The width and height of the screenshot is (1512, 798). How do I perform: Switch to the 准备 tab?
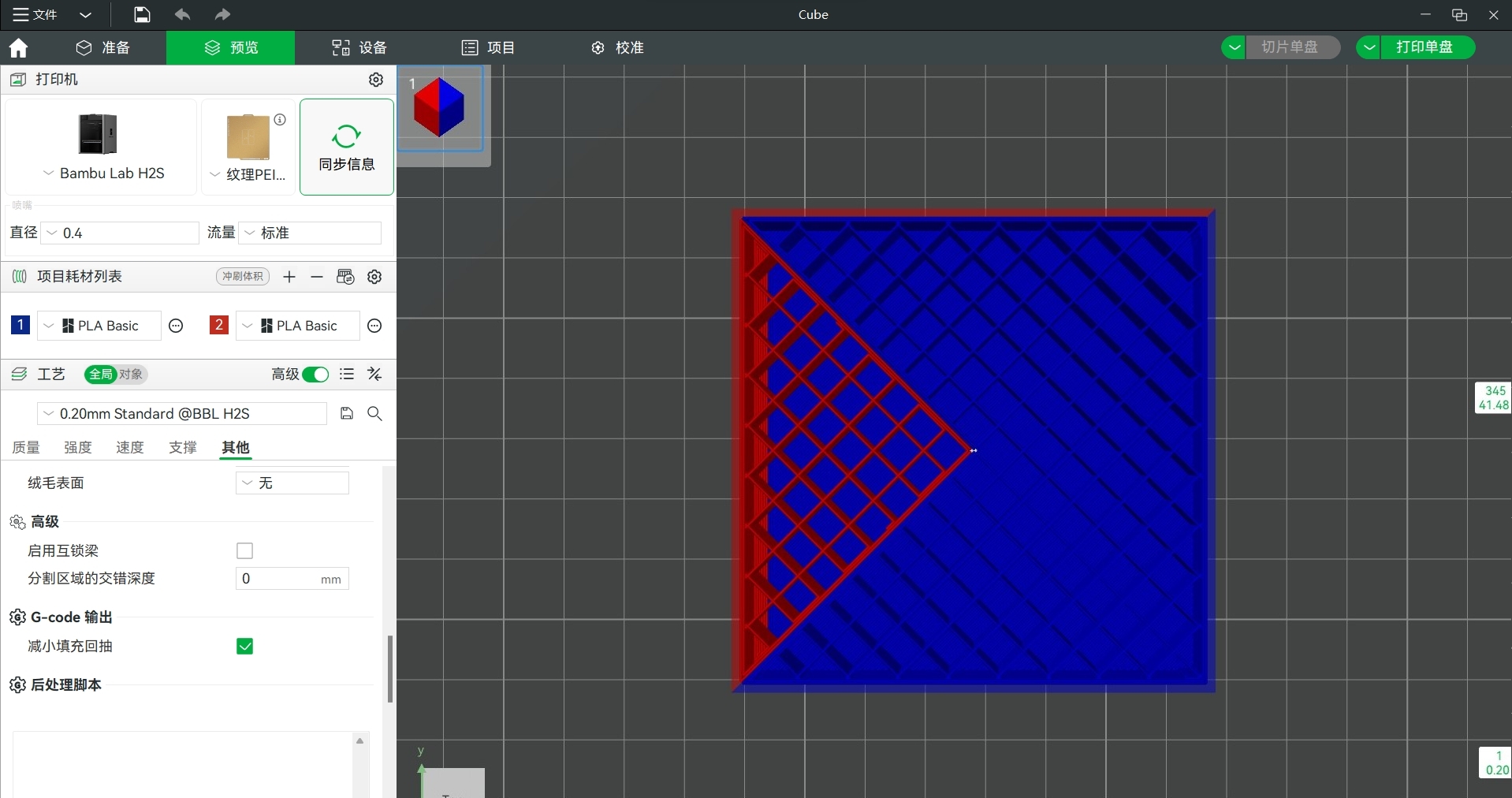tap(103, 48)
